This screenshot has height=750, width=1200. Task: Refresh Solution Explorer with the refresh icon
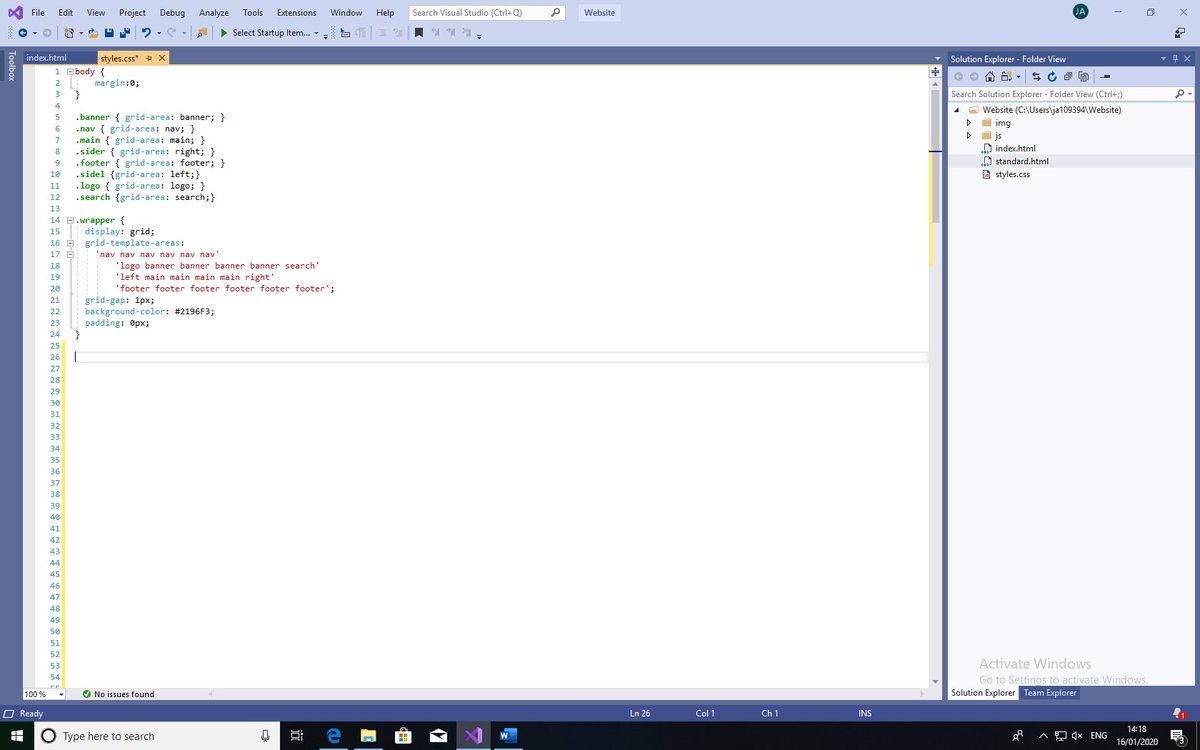tap(1052, 77)
